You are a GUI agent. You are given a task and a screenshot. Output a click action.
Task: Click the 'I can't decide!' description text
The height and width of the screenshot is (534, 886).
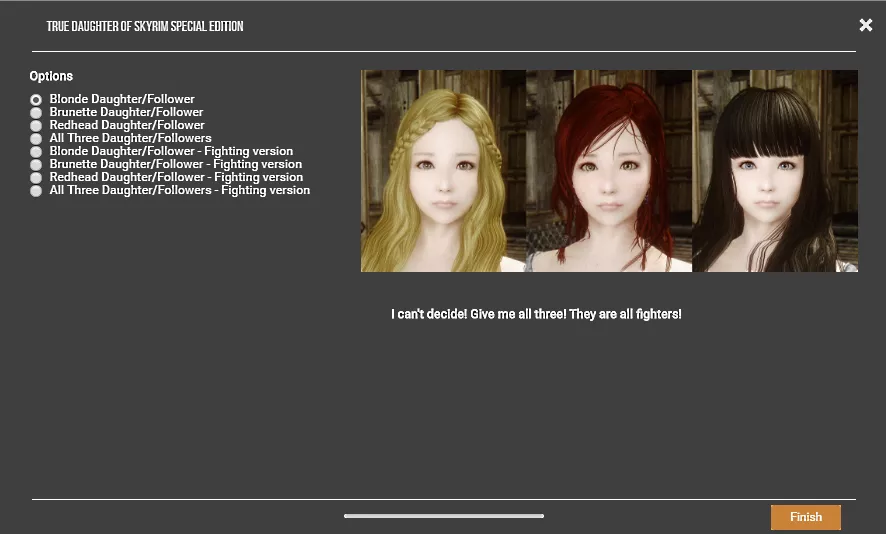pyautogui.click(x=536, y=314)
